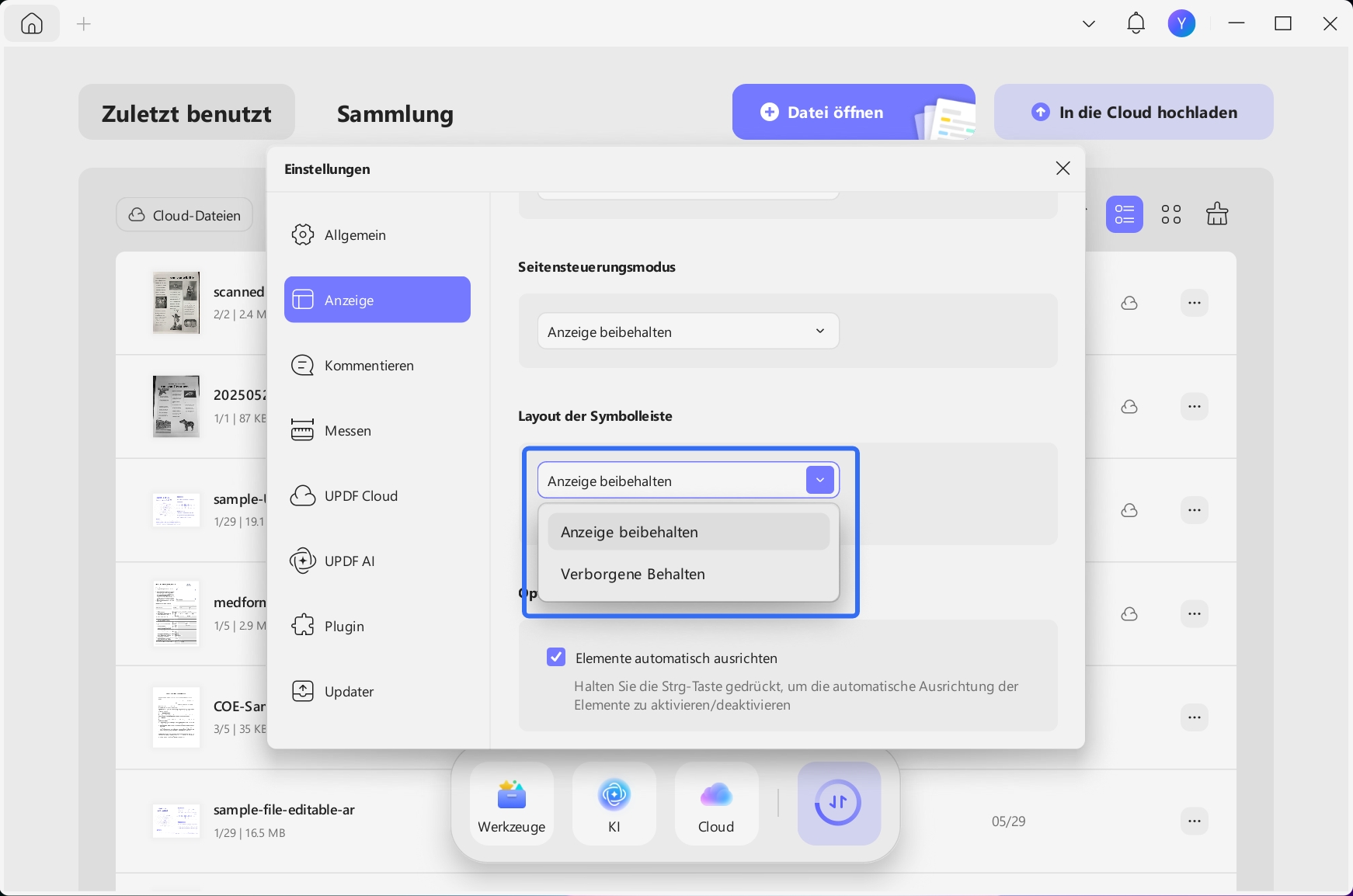This screenshot has height=896, width=1353.
Task: Open KI in bottom dock
Action: pyautogui.click(x=614, y=804)
